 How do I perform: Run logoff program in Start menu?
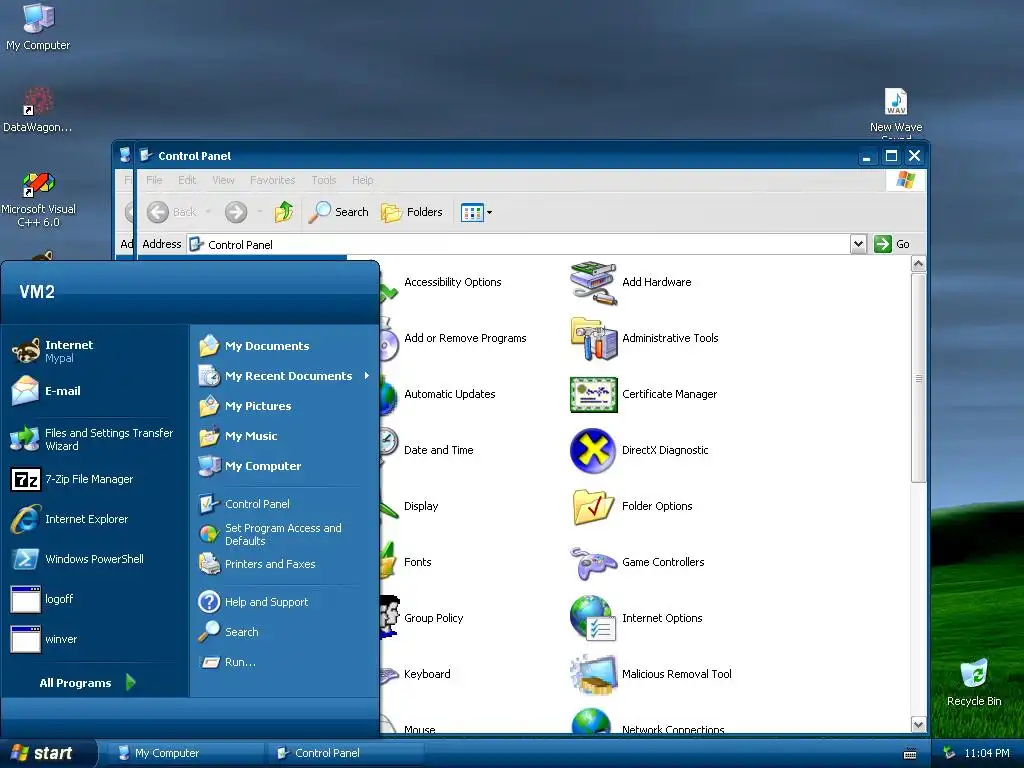42,599
